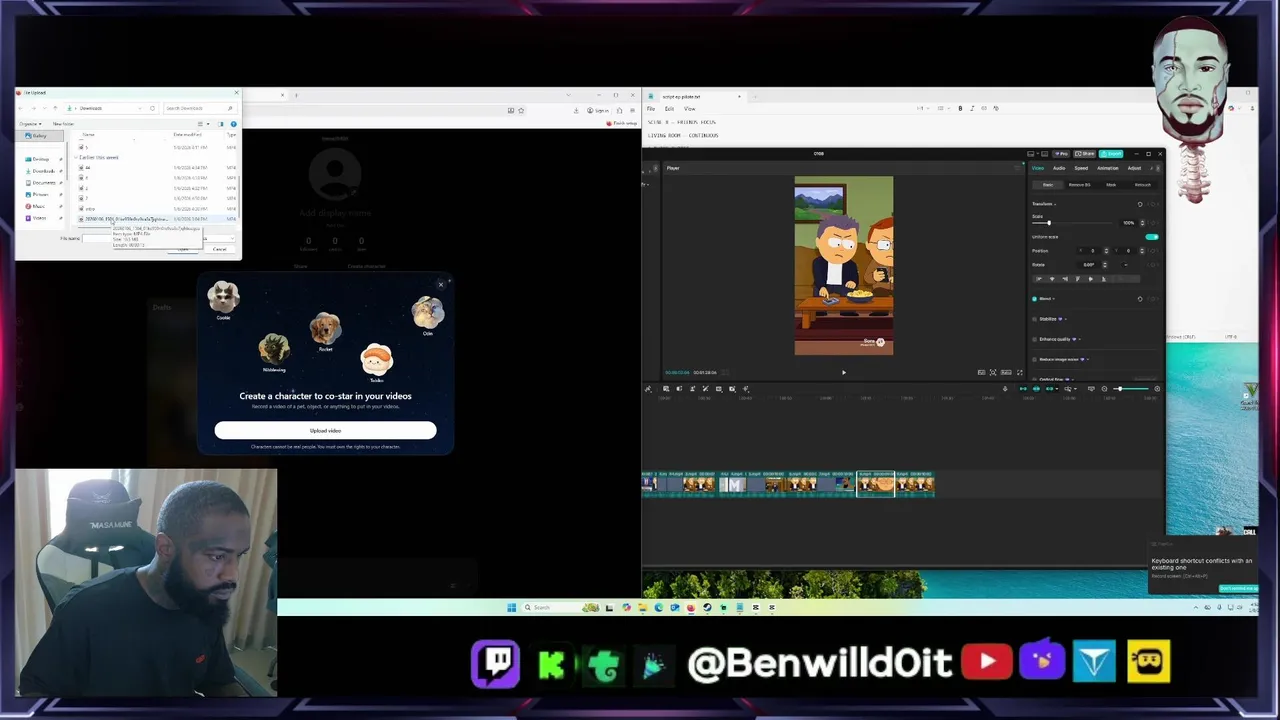Screen dimensions: 1280x720
Task: Open the Mask sub-tab in CapCut
Action: point(1111,185)
